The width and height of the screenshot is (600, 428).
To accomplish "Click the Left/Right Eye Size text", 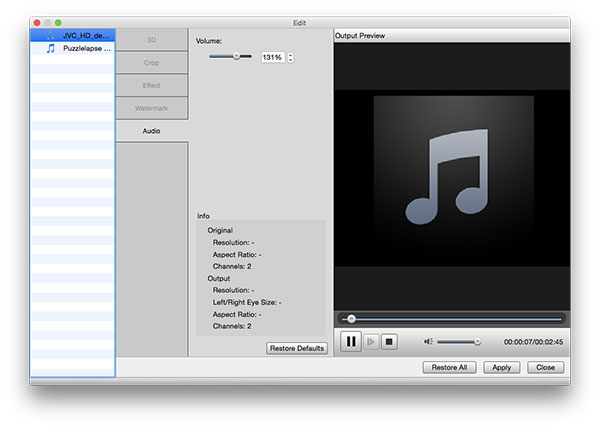I will point(247,302).
